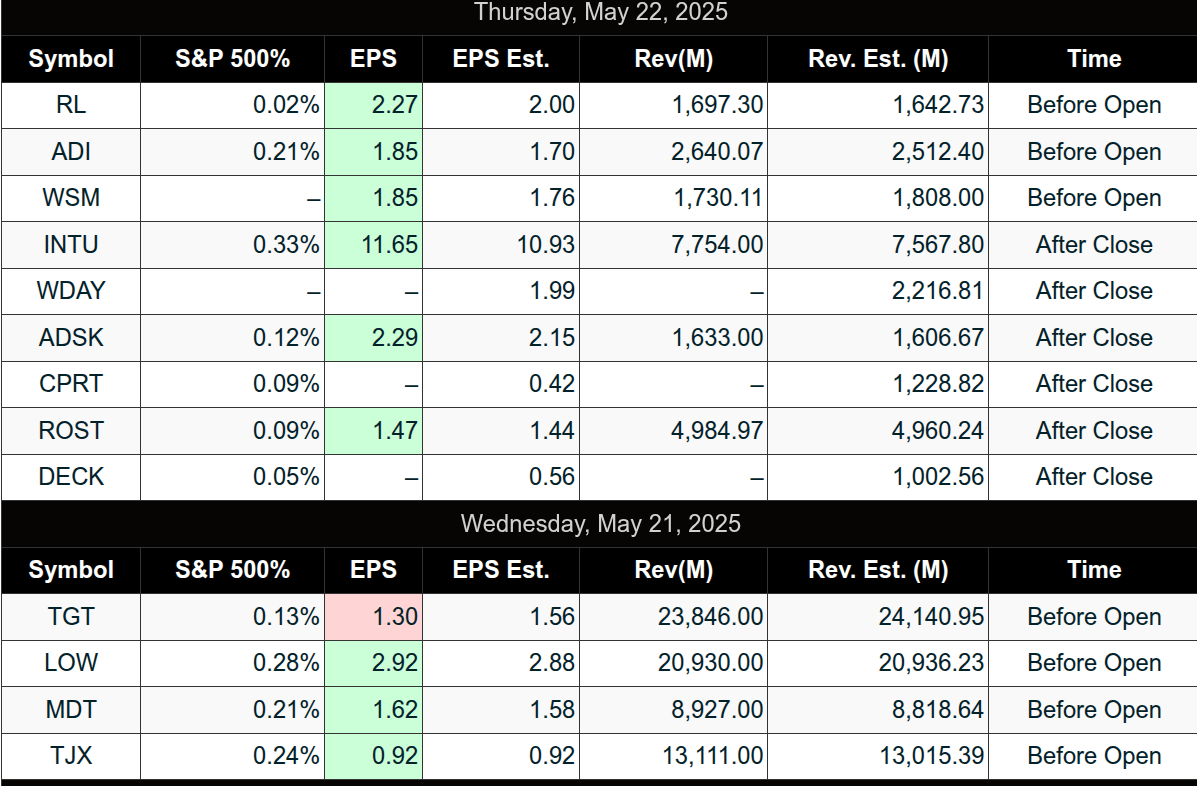Viewport: 1197px width, 786px height.
Task: Select the ROST ticker symbol
Action: tap(71, 430)
